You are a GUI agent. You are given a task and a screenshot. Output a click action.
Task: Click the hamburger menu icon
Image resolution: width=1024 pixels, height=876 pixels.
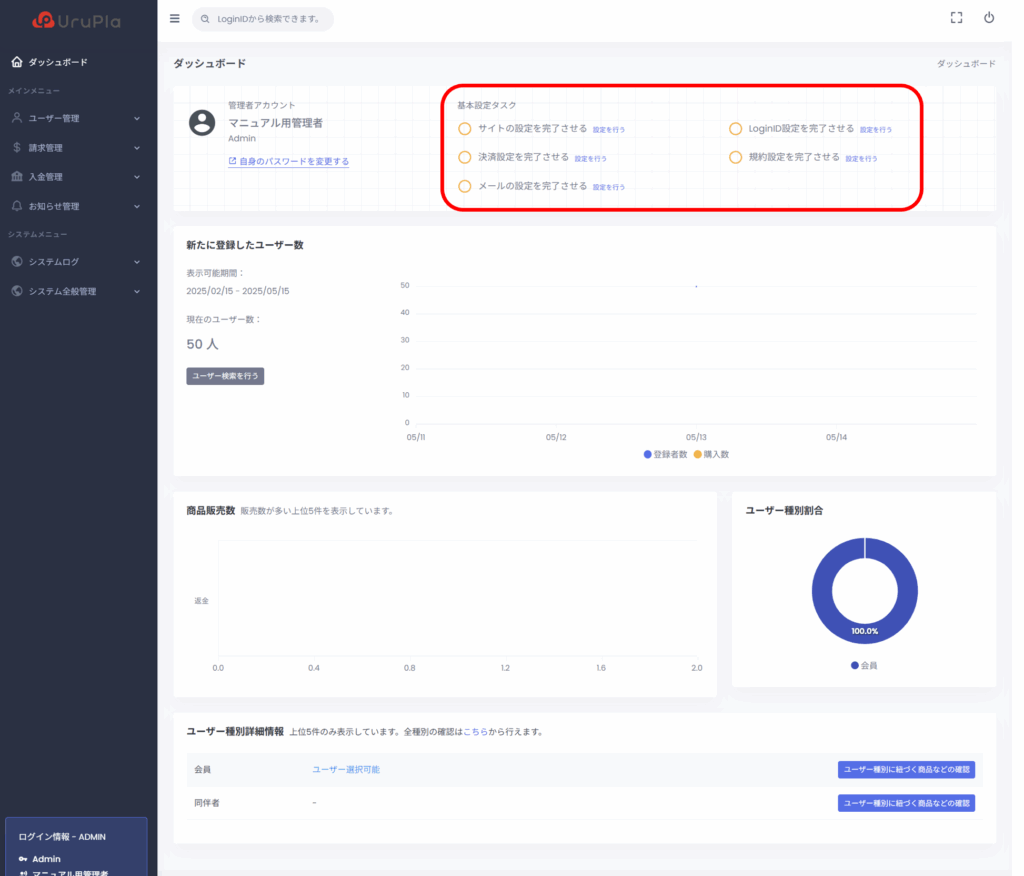pos(175,18)
